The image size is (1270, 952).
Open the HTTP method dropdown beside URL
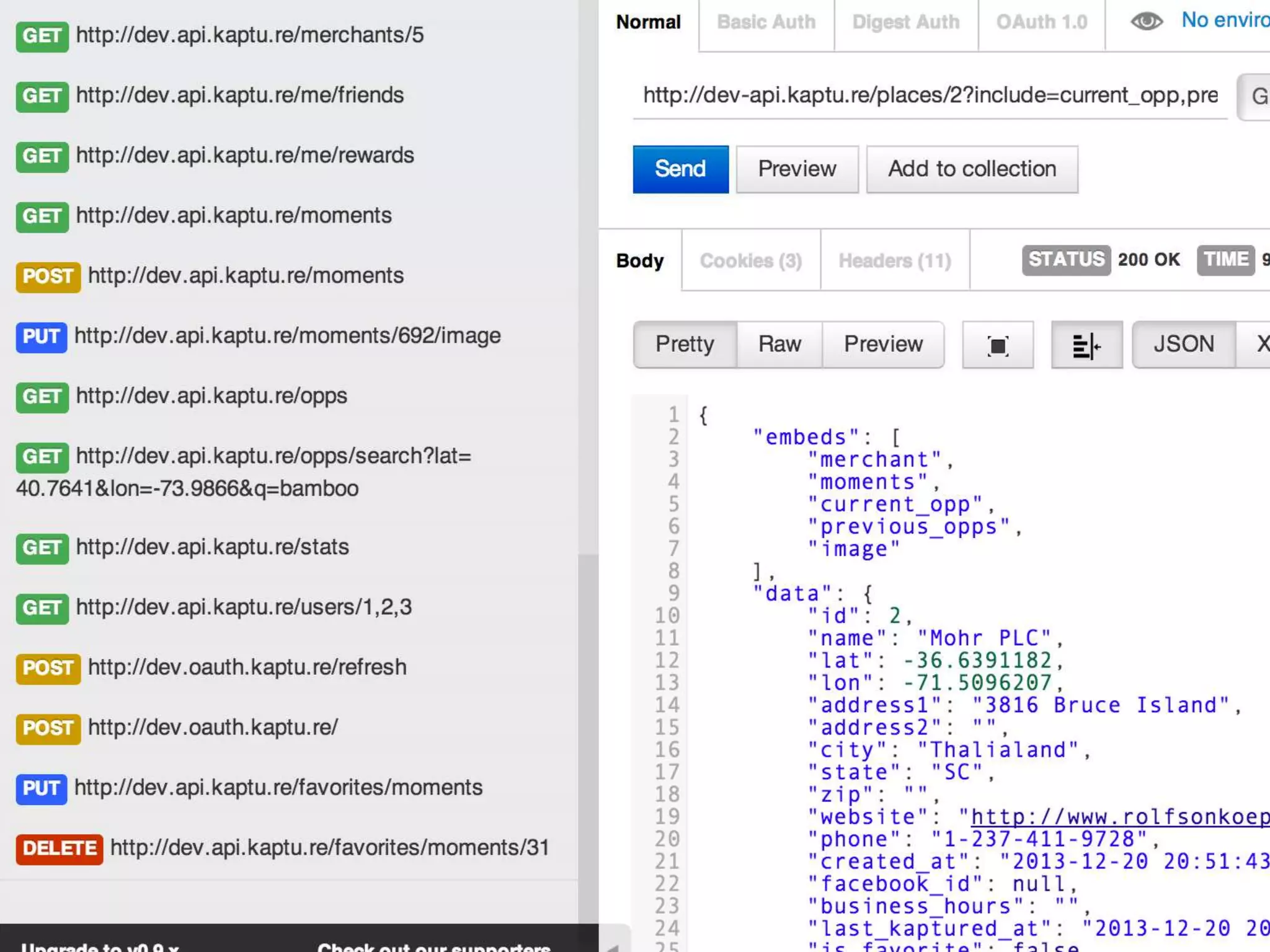click(1254, 97)
